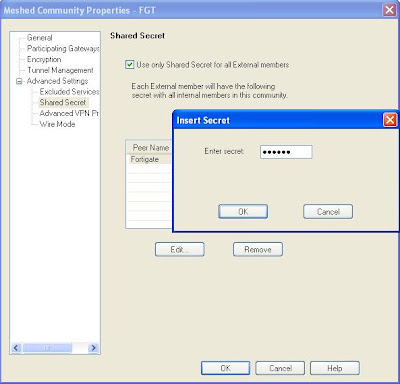Select Shared Secret tree item
400x384 pixels.
(x=63, y=102)
